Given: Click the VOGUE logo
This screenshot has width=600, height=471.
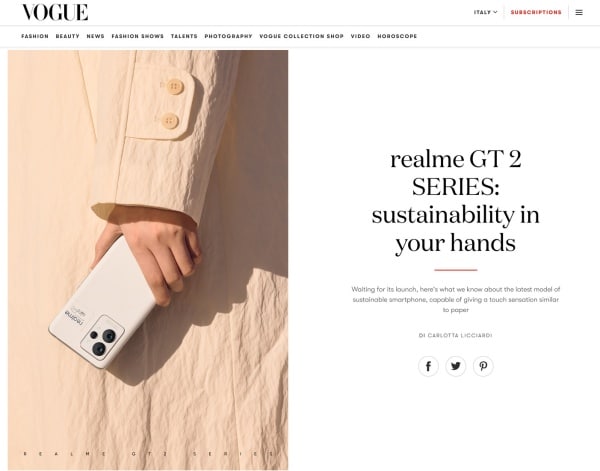Looking at the screenshot, I should [x=55, y=12].
